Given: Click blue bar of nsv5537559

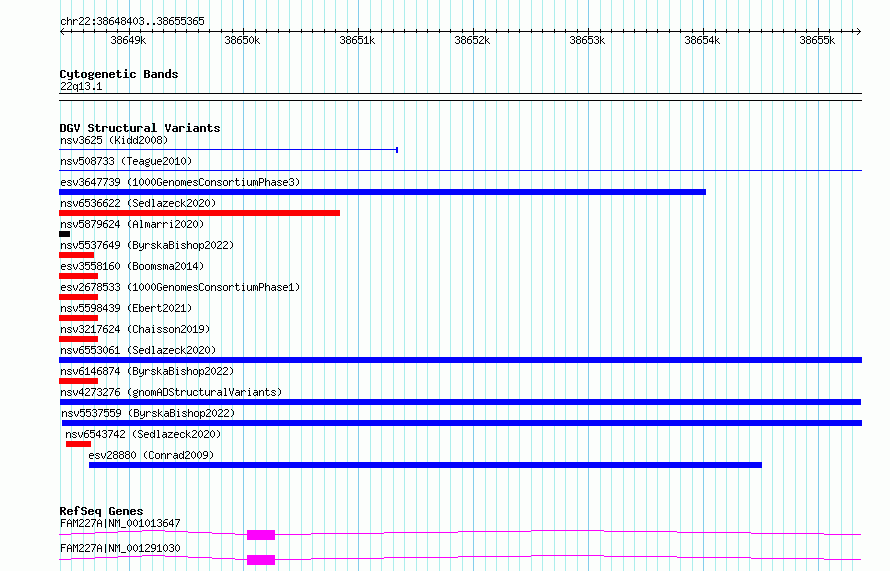Looking at the screenshot, I should click(x=462, y=423).
